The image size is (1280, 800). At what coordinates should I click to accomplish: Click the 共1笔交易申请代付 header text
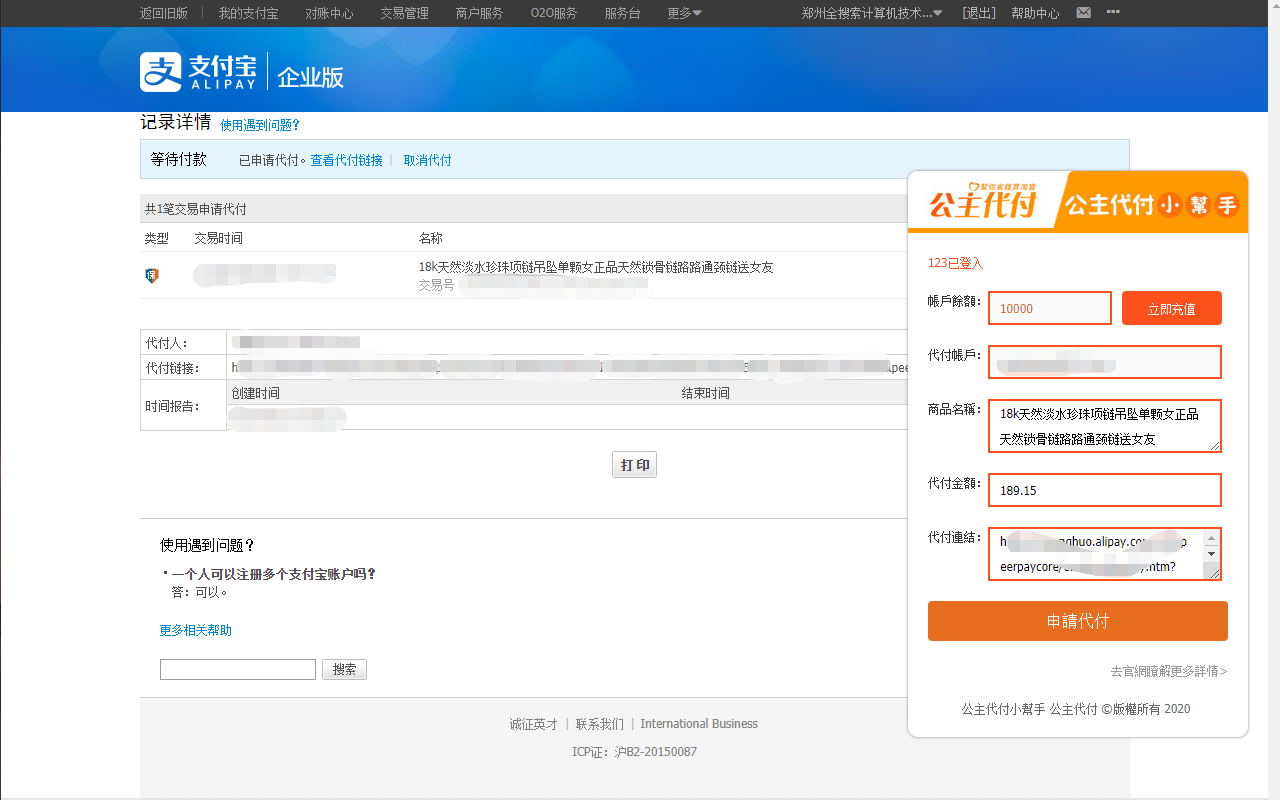pos(196,209)
